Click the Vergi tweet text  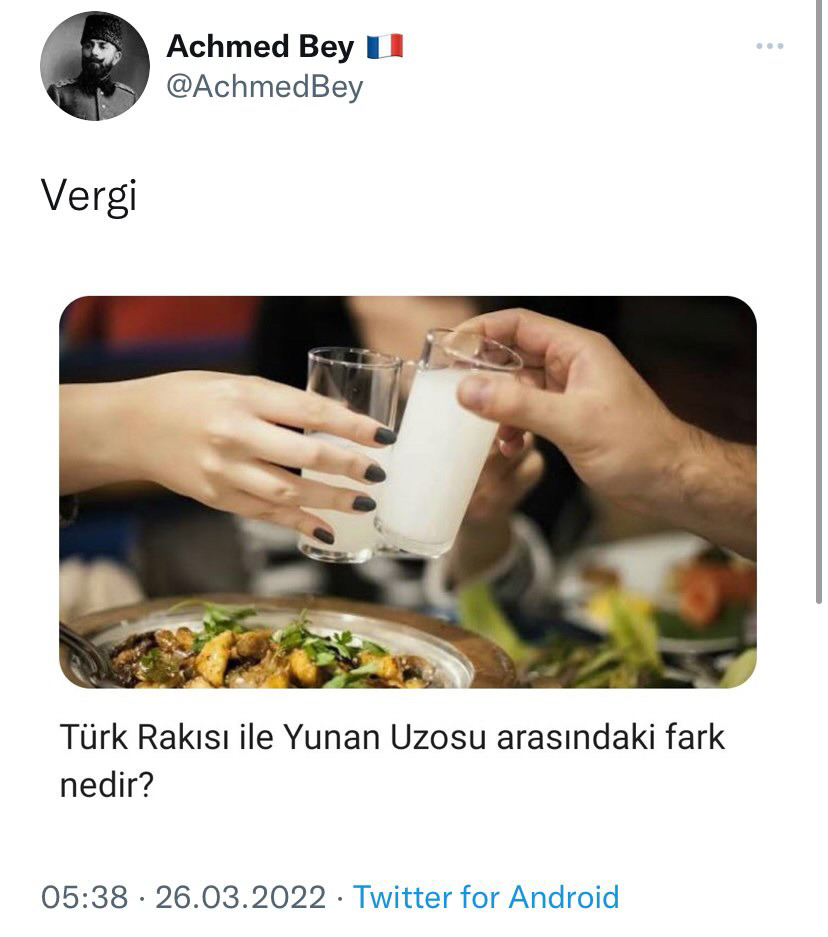(89, 196)
